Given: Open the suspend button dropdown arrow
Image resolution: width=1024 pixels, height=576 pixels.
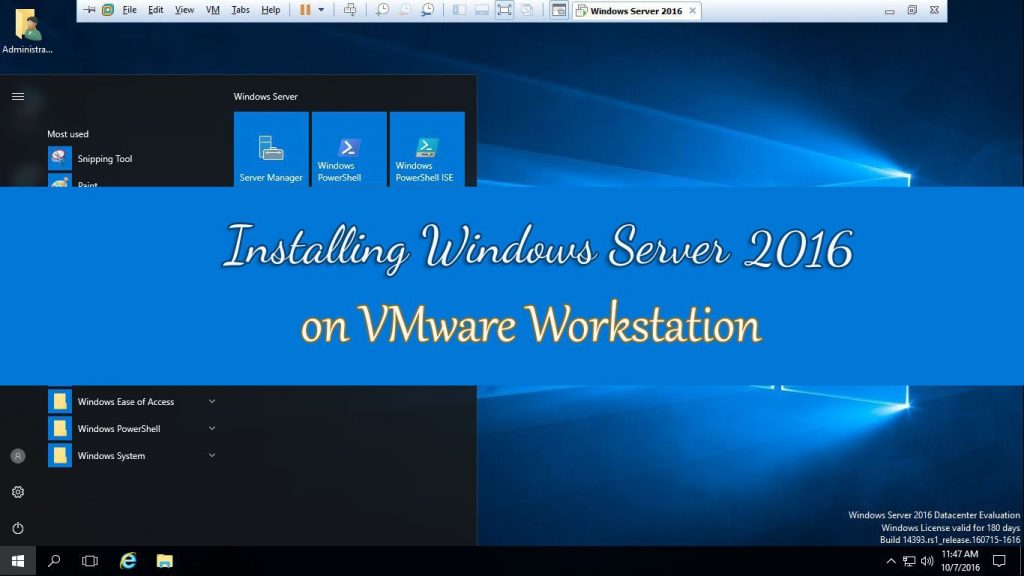Looking at the screenshot, I should [322, 9].
